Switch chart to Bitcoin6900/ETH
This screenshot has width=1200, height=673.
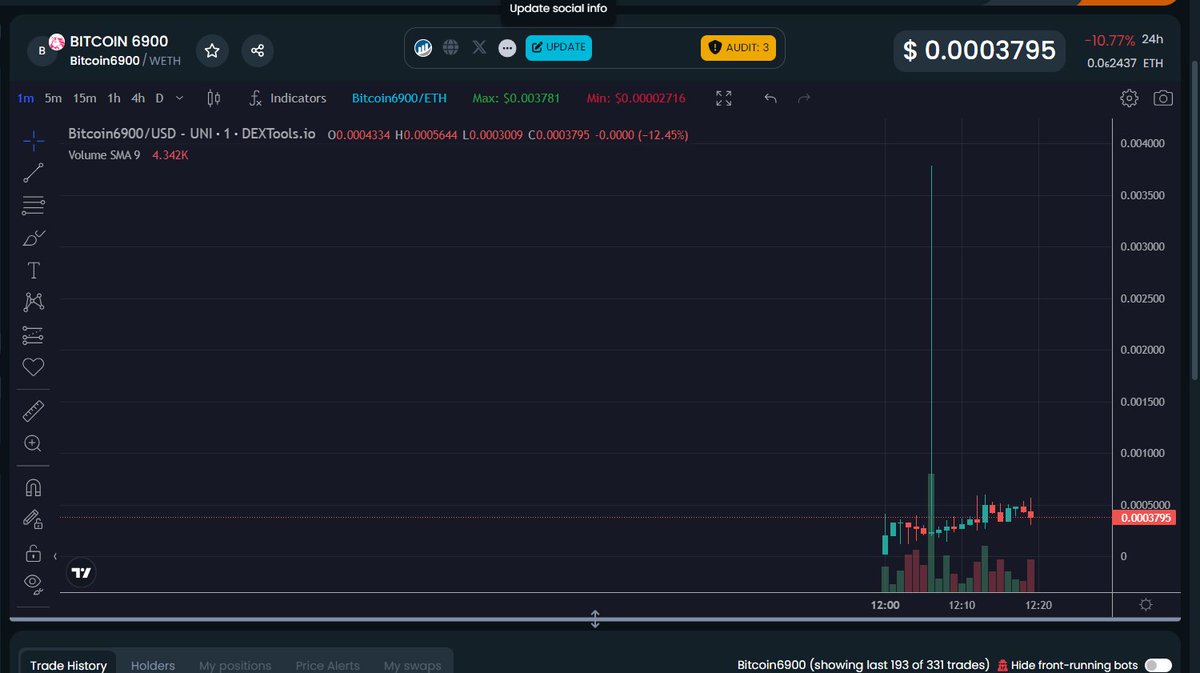[400, 98]
